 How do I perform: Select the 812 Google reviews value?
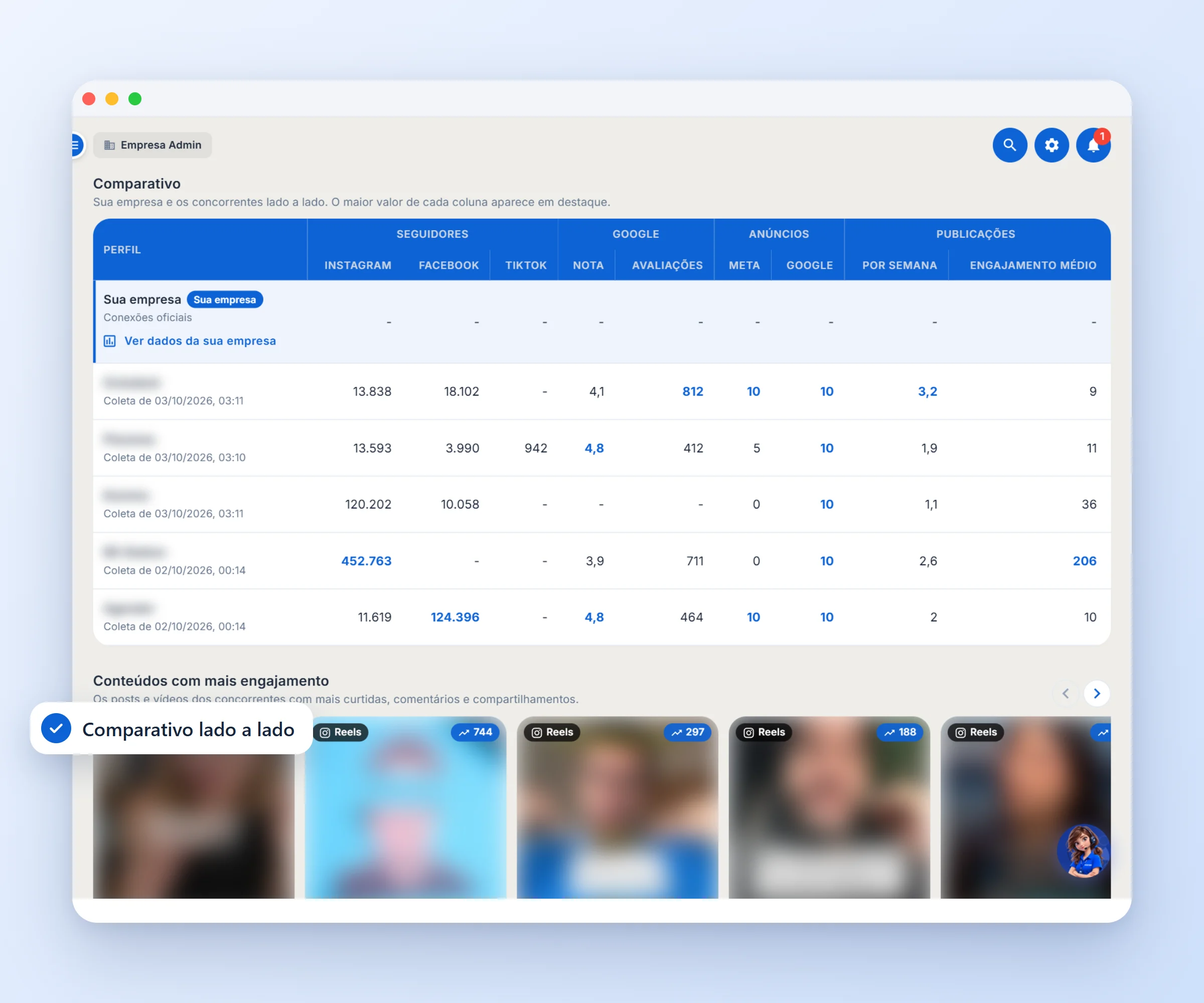(x=693, y=392)
